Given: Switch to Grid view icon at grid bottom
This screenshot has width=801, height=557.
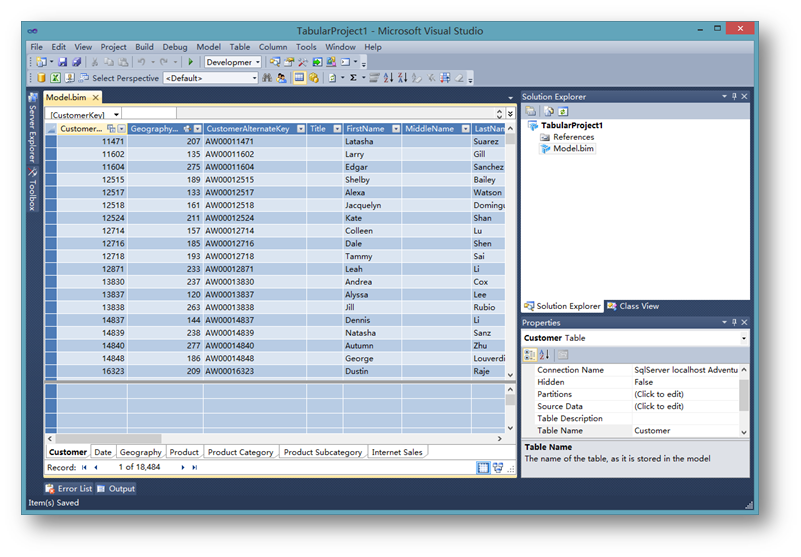Looking at the screenshot, I should click(x=483, y=468).
